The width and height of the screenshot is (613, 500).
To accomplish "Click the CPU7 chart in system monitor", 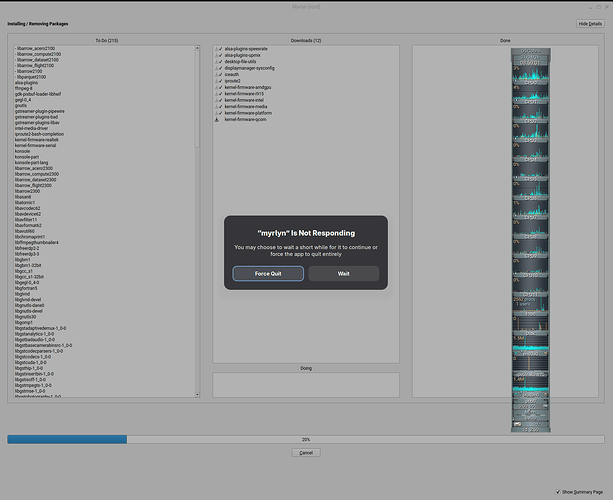I will click(531, 210).
